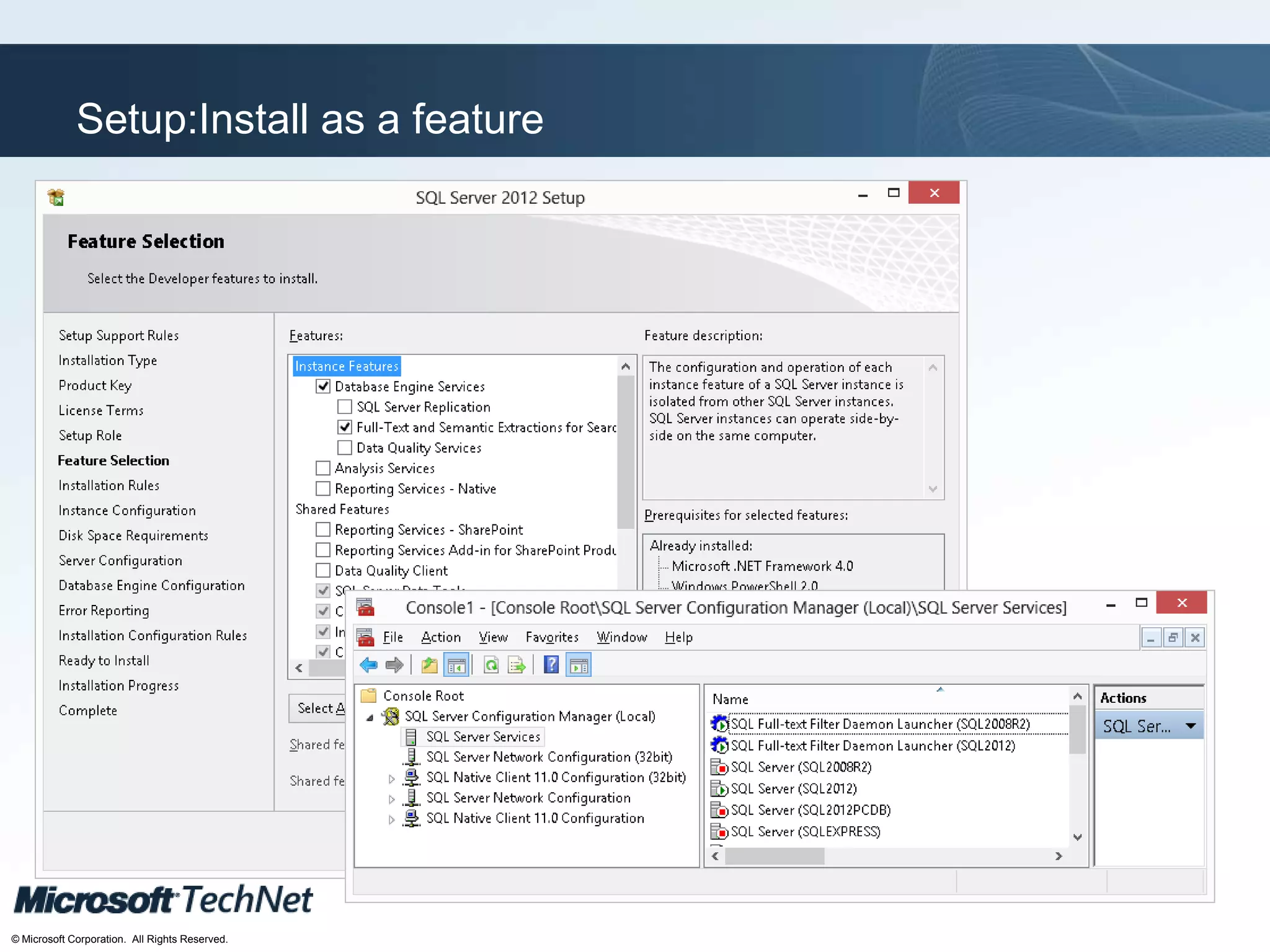Click the Console1 window title bar icon

click(365, 607)
